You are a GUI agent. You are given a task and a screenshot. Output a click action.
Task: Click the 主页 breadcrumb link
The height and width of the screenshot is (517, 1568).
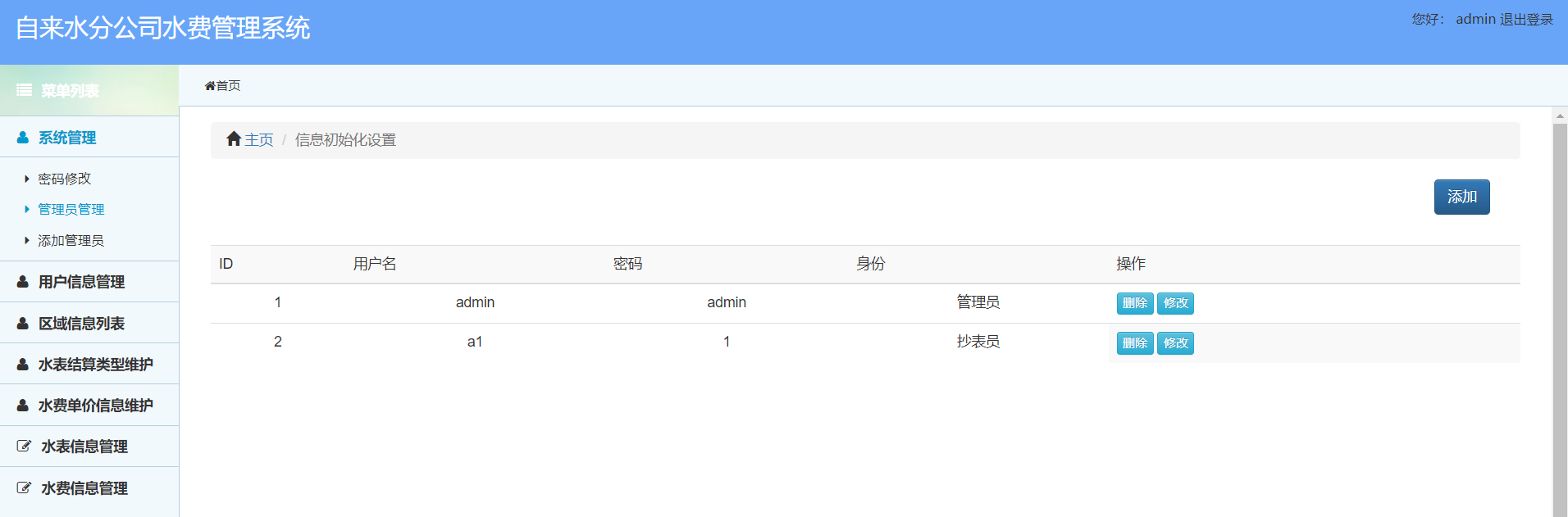pos(259,140)
